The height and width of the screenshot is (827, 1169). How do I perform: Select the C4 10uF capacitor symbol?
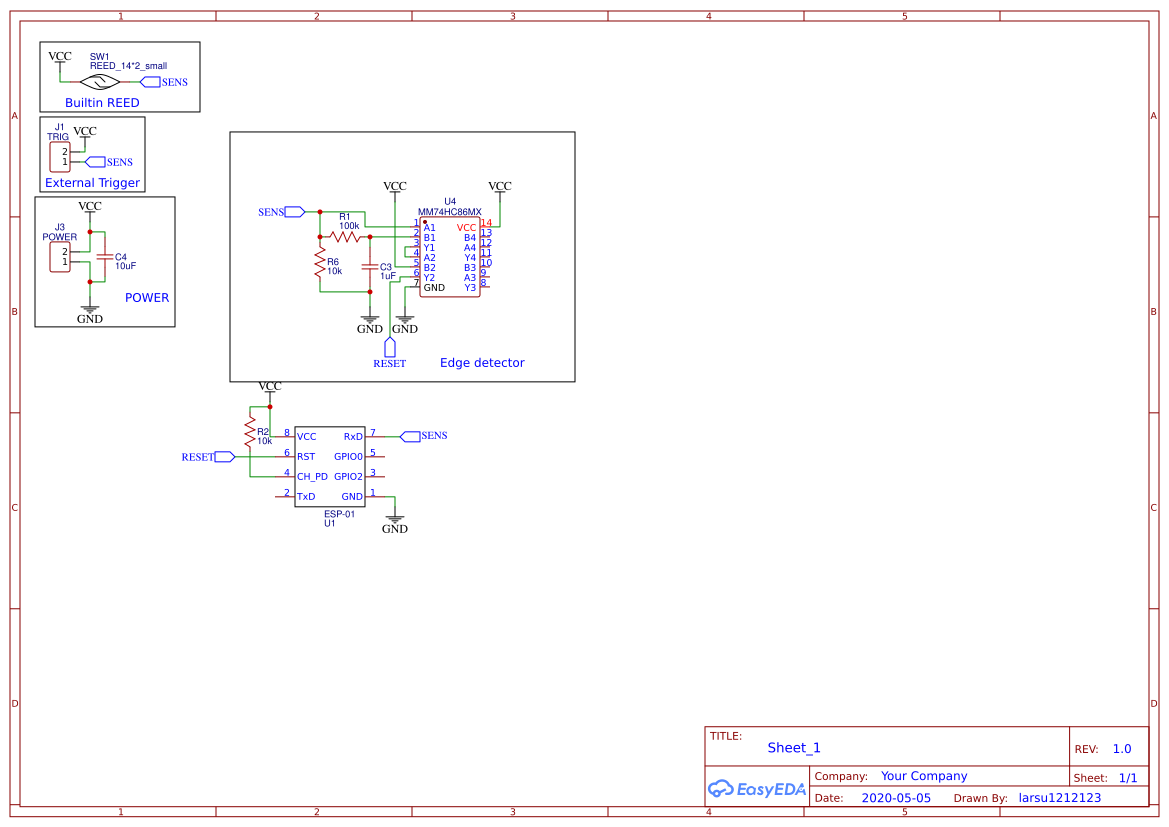tap(105, 257)
